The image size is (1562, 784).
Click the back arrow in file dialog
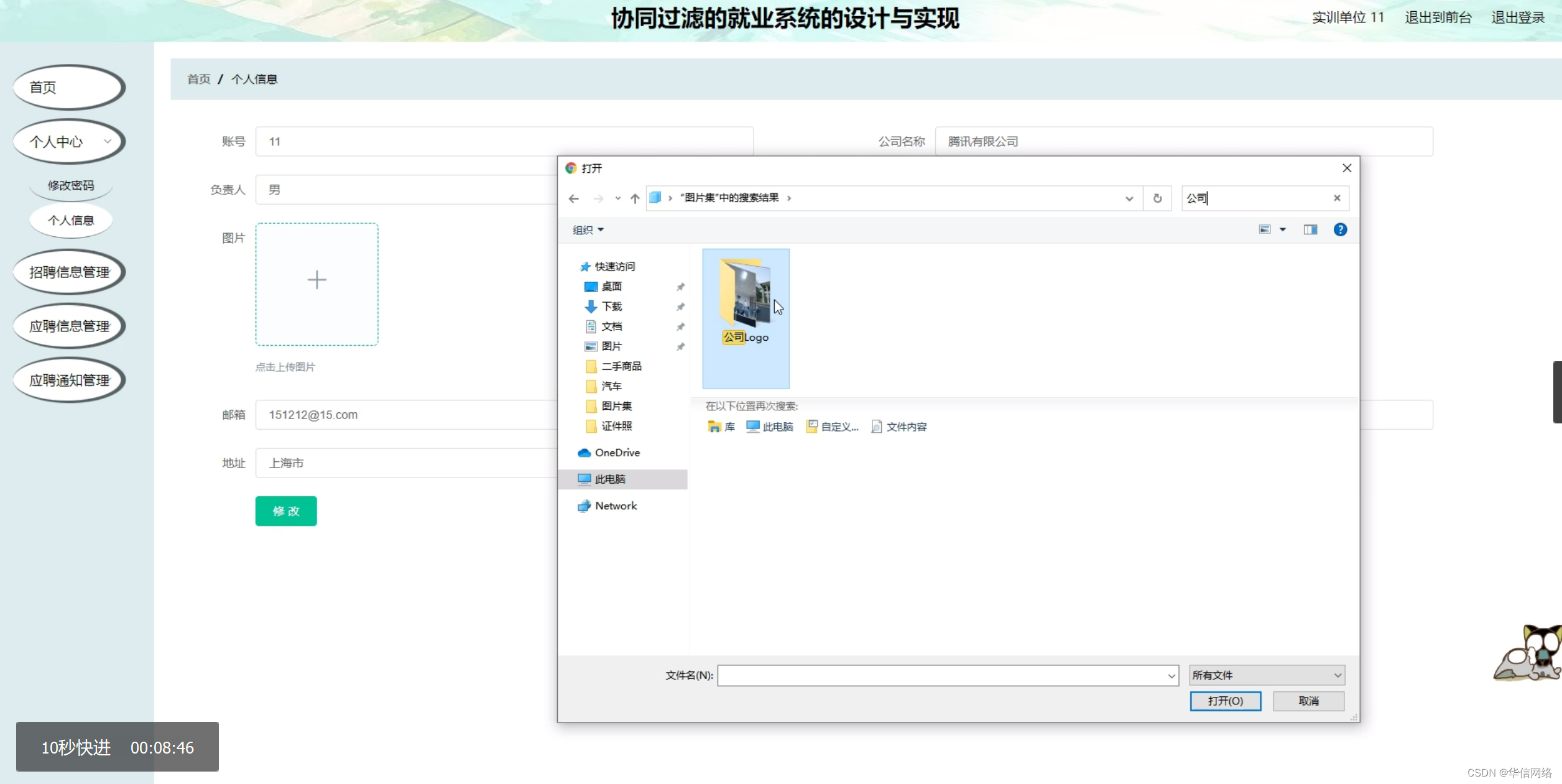click(x=573, y=198)
